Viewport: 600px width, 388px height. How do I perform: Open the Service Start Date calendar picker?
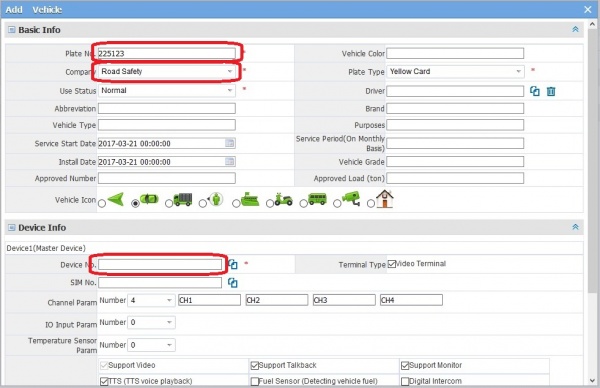click(230, 143)
